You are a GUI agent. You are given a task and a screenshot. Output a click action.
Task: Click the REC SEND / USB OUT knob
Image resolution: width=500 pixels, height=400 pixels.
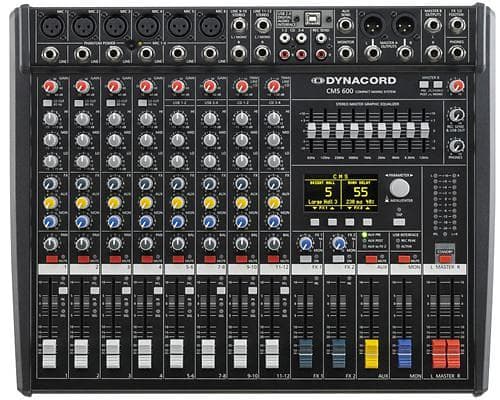pos(457,115)
